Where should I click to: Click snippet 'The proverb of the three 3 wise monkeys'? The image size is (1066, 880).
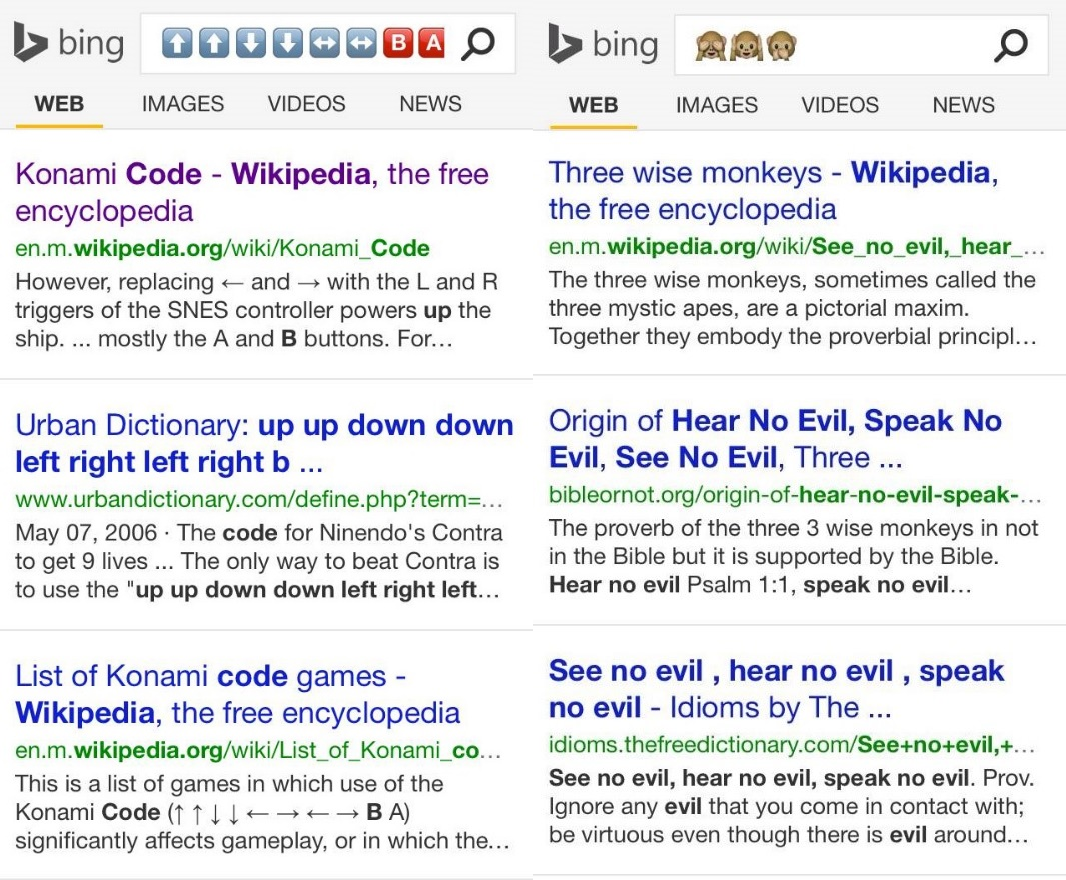(794, 556)
